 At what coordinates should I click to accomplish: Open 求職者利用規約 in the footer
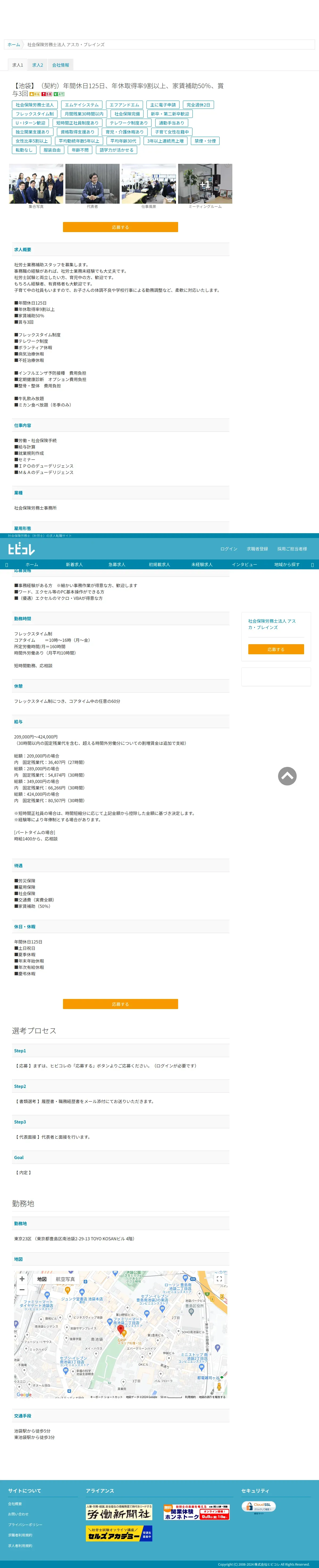[x=20, y=1535]
